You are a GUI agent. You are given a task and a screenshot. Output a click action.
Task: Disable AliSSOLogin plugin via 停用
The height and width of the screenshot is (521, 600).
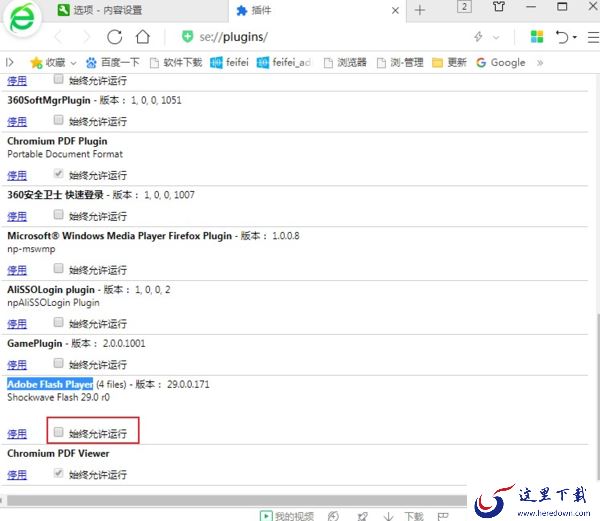coord(17,324)
